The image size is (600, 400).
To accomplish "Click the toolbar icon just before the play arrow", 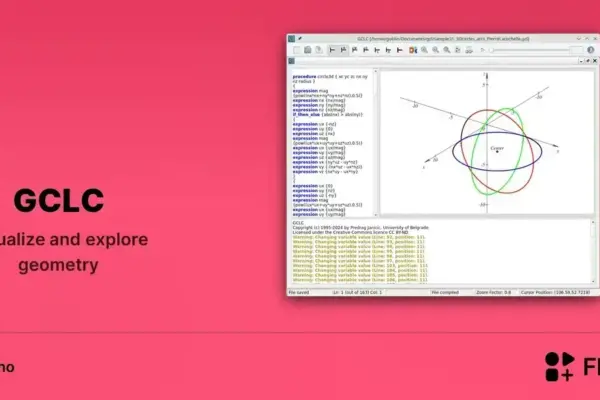I will (469, 50).
